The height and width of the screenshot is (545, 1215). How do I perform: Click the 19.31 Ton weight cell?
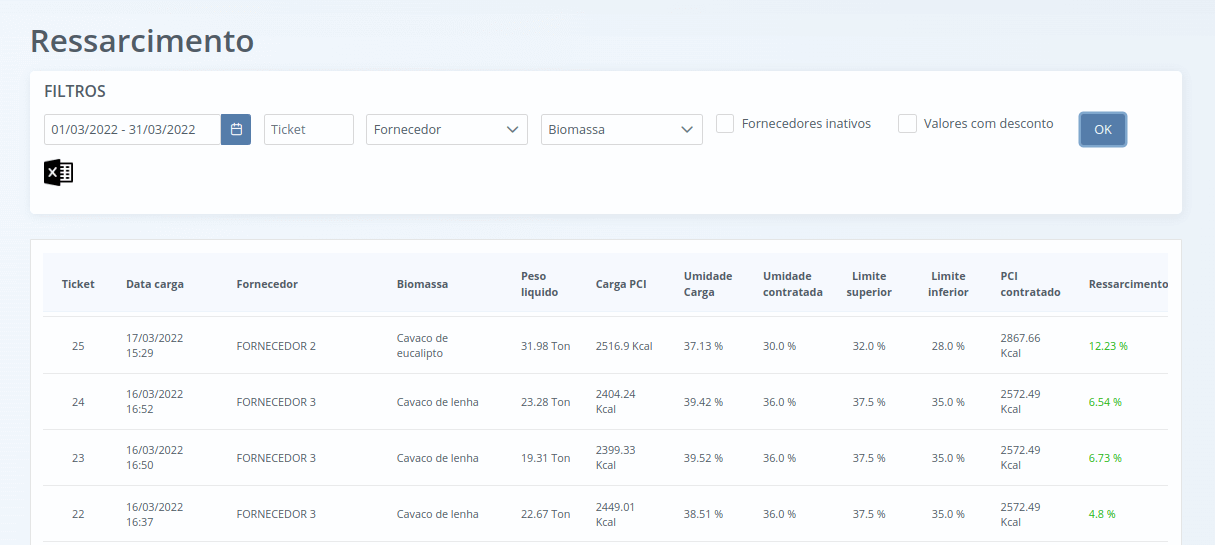click(x=546, y=458)
